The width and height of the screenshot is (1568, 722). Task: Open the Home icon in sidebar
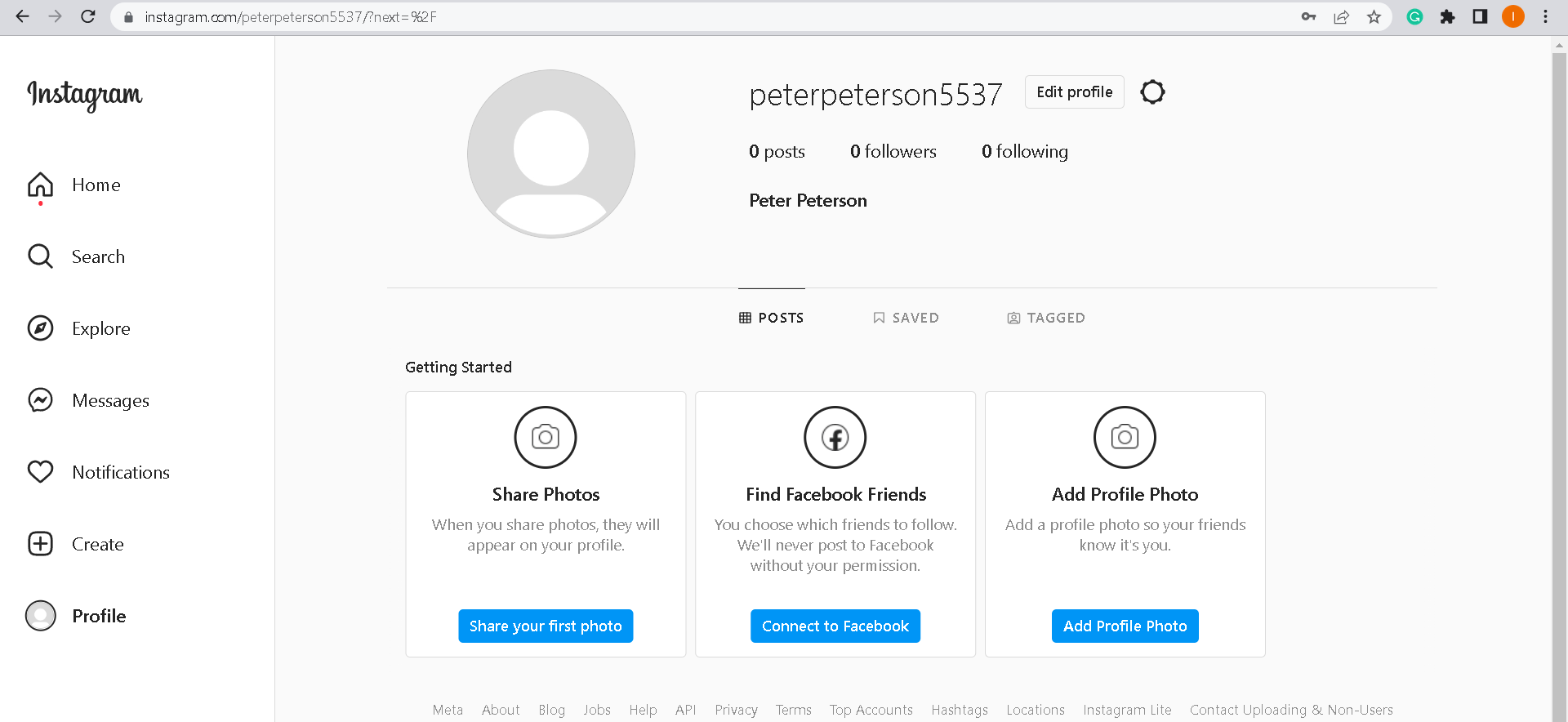pyautogui.click(x=40, y=185)
